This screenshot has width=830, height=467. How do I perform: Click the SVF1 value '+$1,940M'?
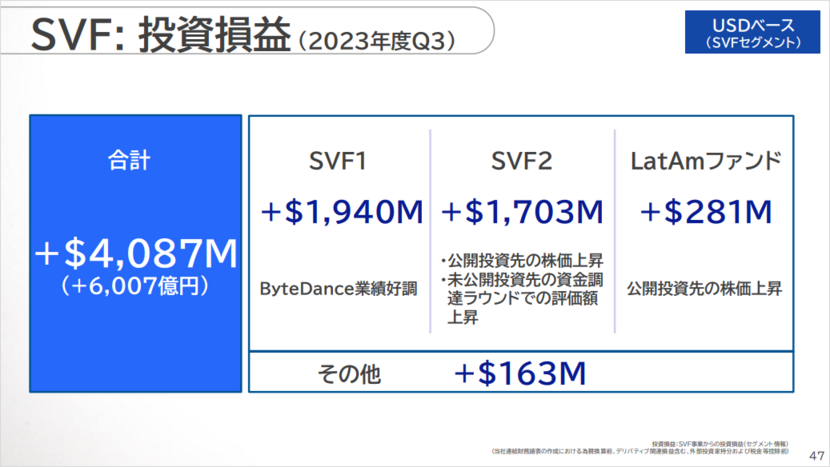[341, 212]
